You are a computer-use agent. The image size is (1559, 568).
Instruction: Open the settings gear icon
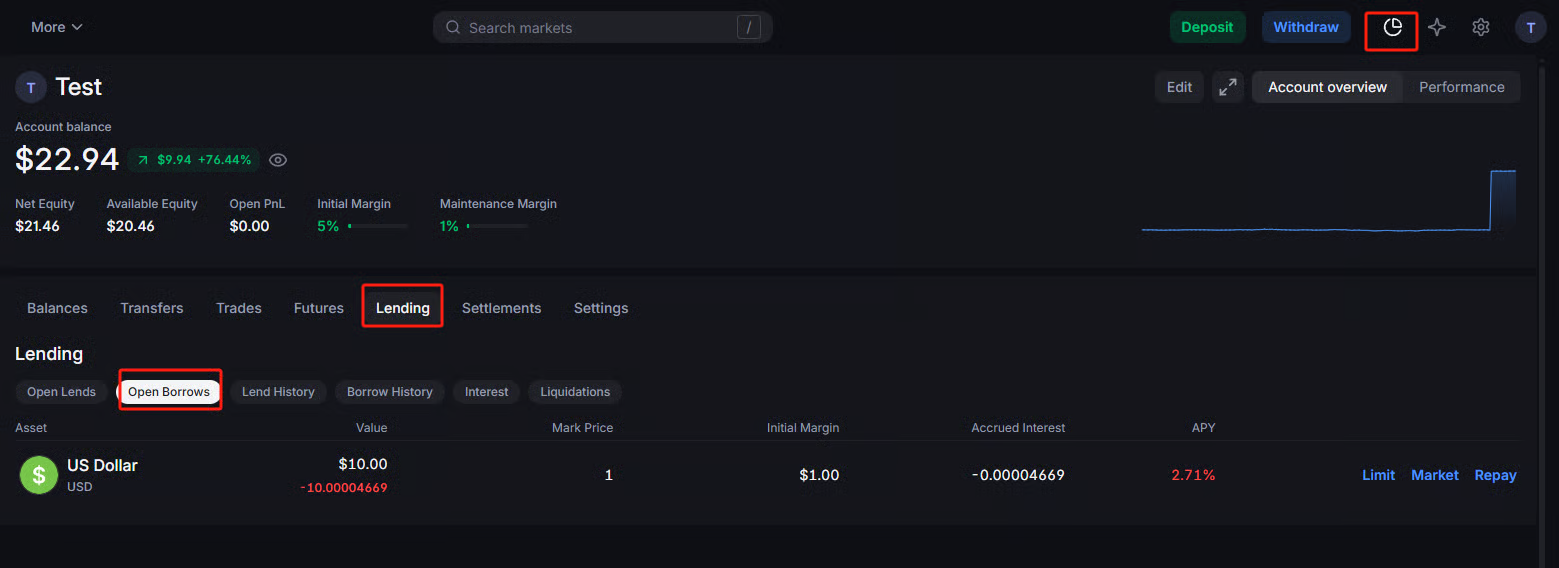[1481, 28]
